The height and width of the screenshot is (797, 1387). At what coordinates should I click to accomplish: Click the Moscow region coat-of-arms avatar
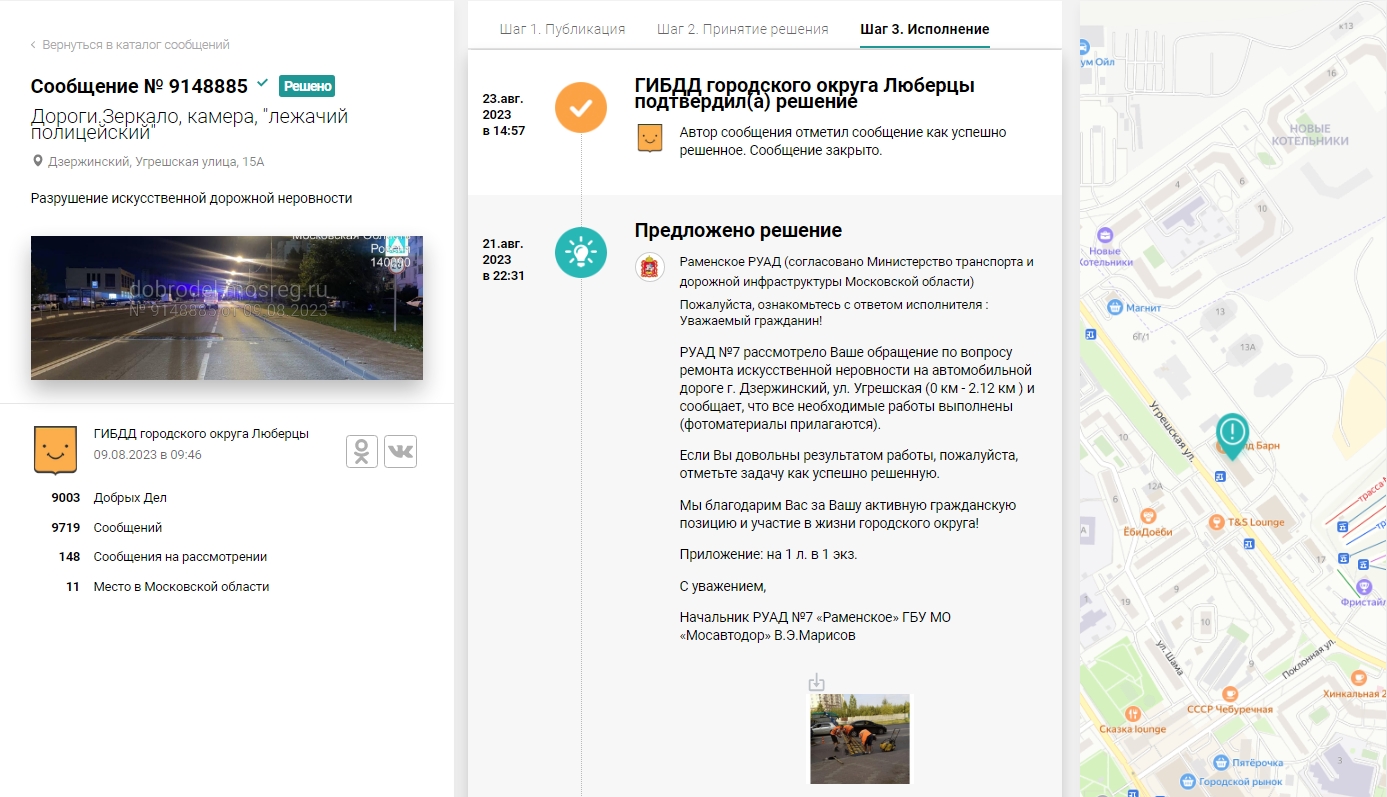click(650, 267)
